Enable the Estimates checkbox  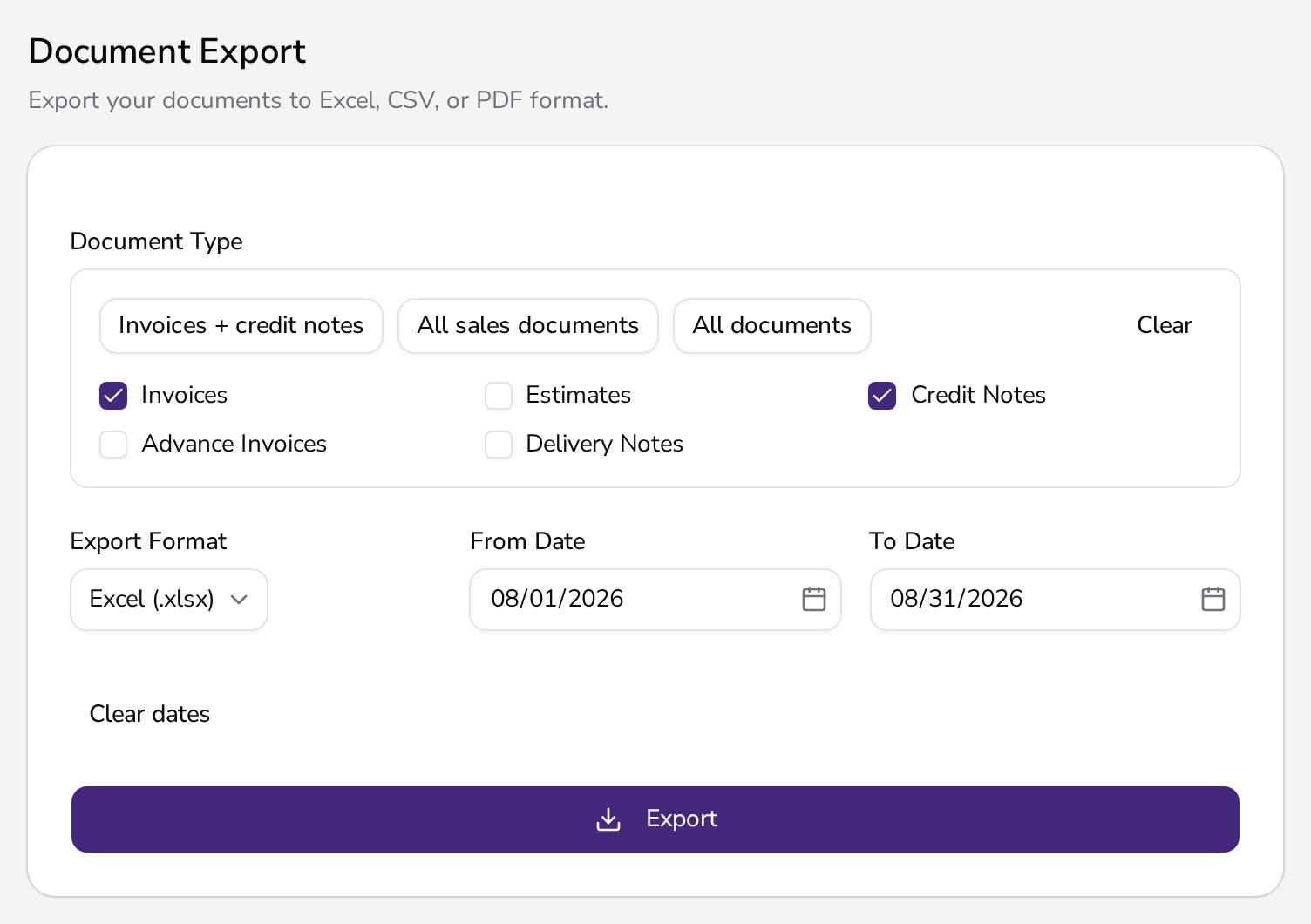[499, 396]
